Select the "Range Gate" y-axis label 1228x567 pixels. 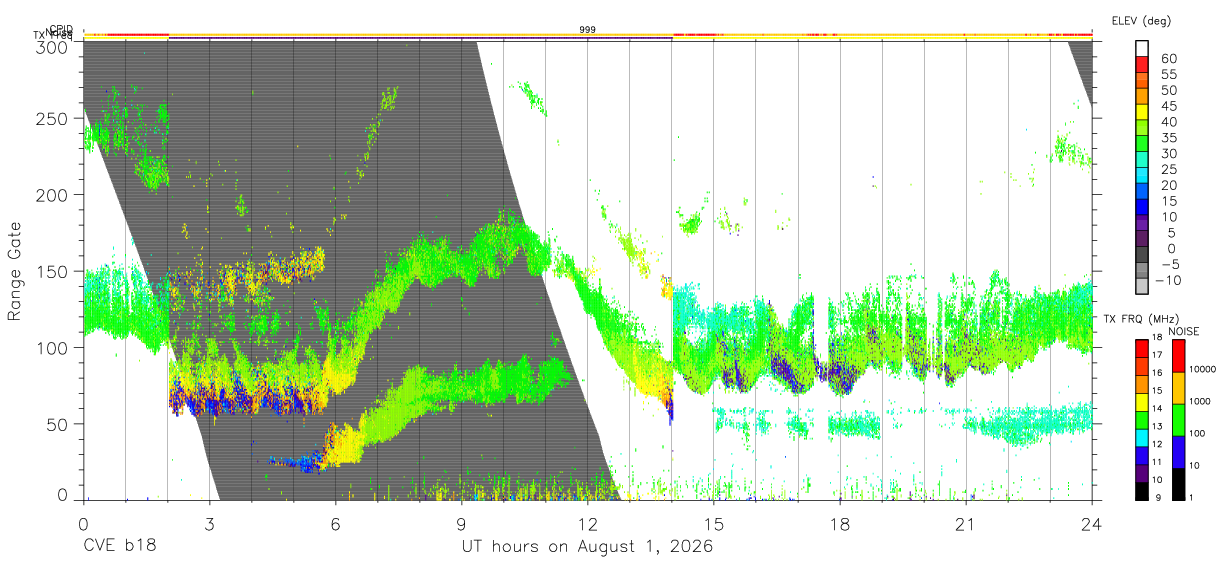pos(15,272)
